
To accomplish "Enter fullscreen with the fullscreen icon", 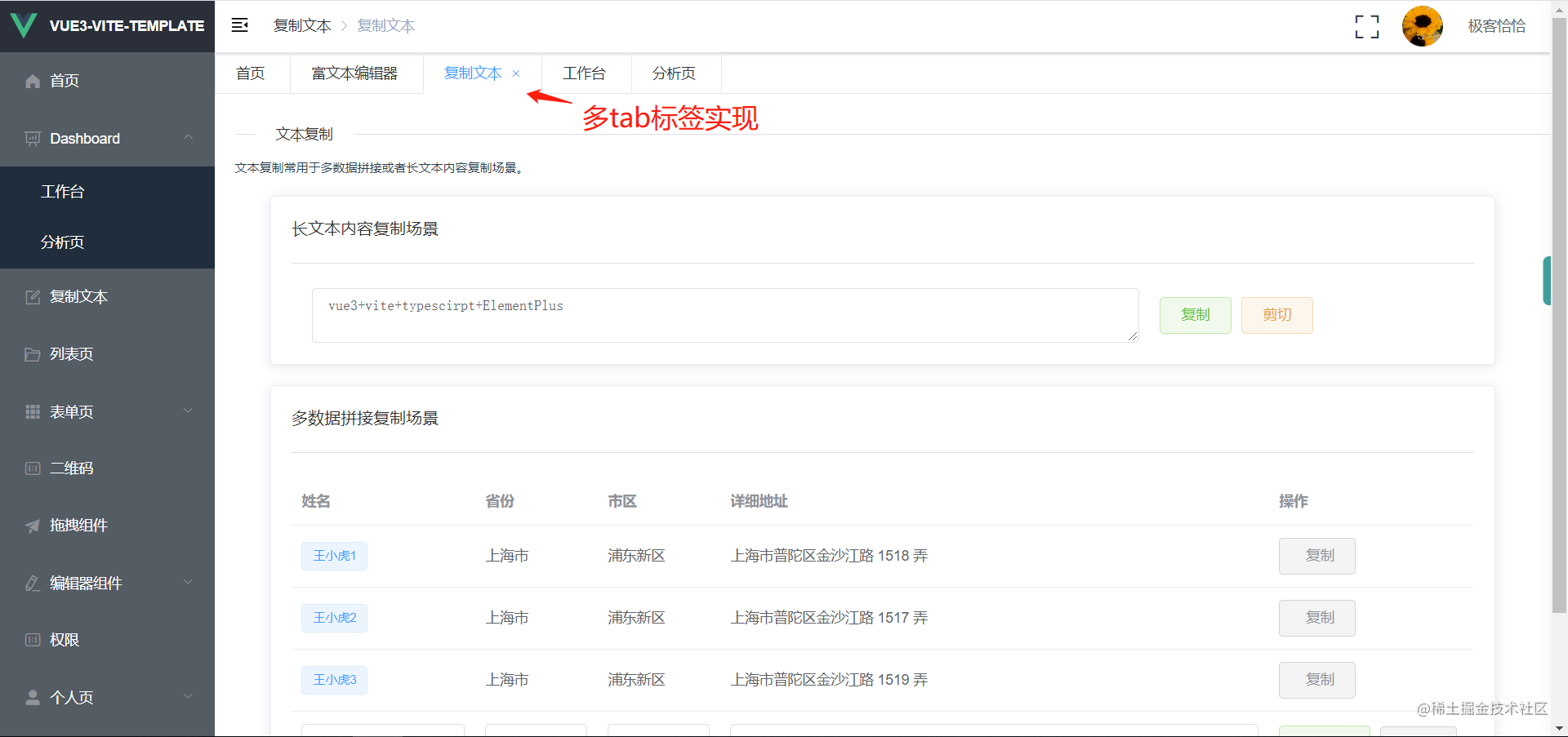I will click(1367, 26).
